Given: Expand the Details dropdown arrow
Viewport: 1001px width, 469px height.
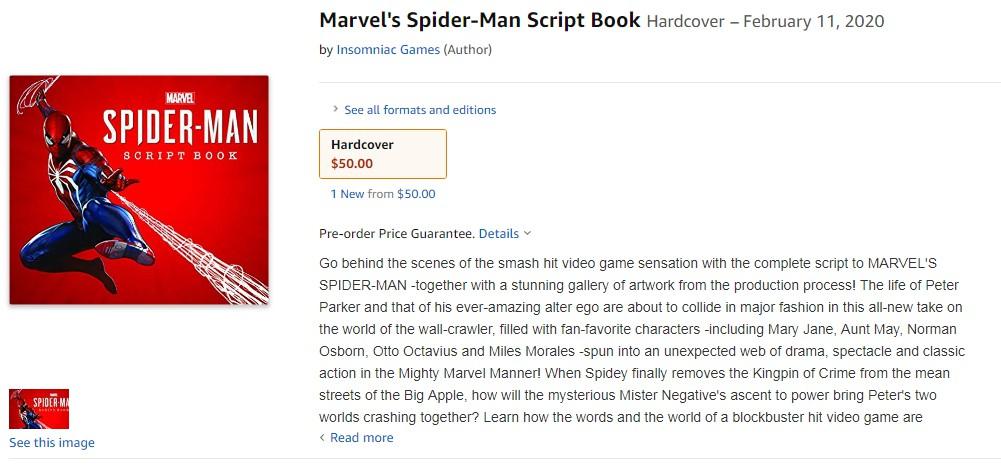Looking at the screenshot, I should [x=527, y=234].
